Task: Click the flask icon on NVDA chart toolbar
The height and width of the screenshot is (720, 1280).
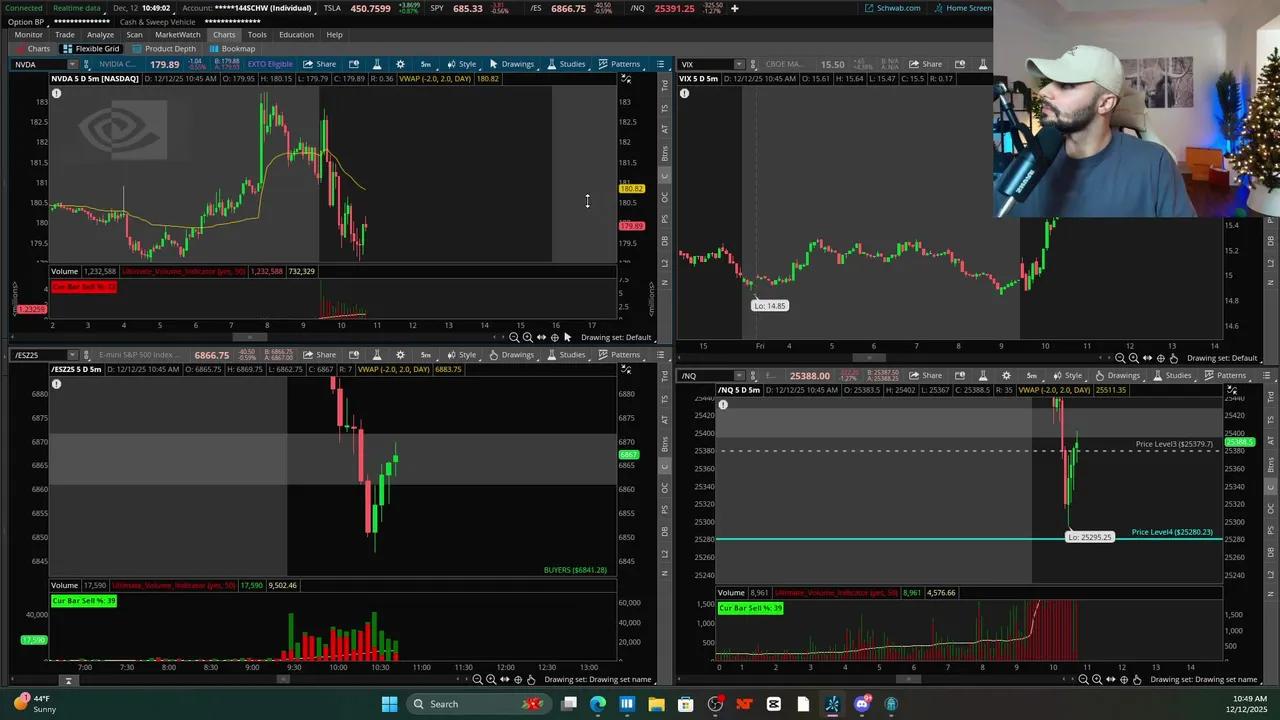Action: [377, 64]
